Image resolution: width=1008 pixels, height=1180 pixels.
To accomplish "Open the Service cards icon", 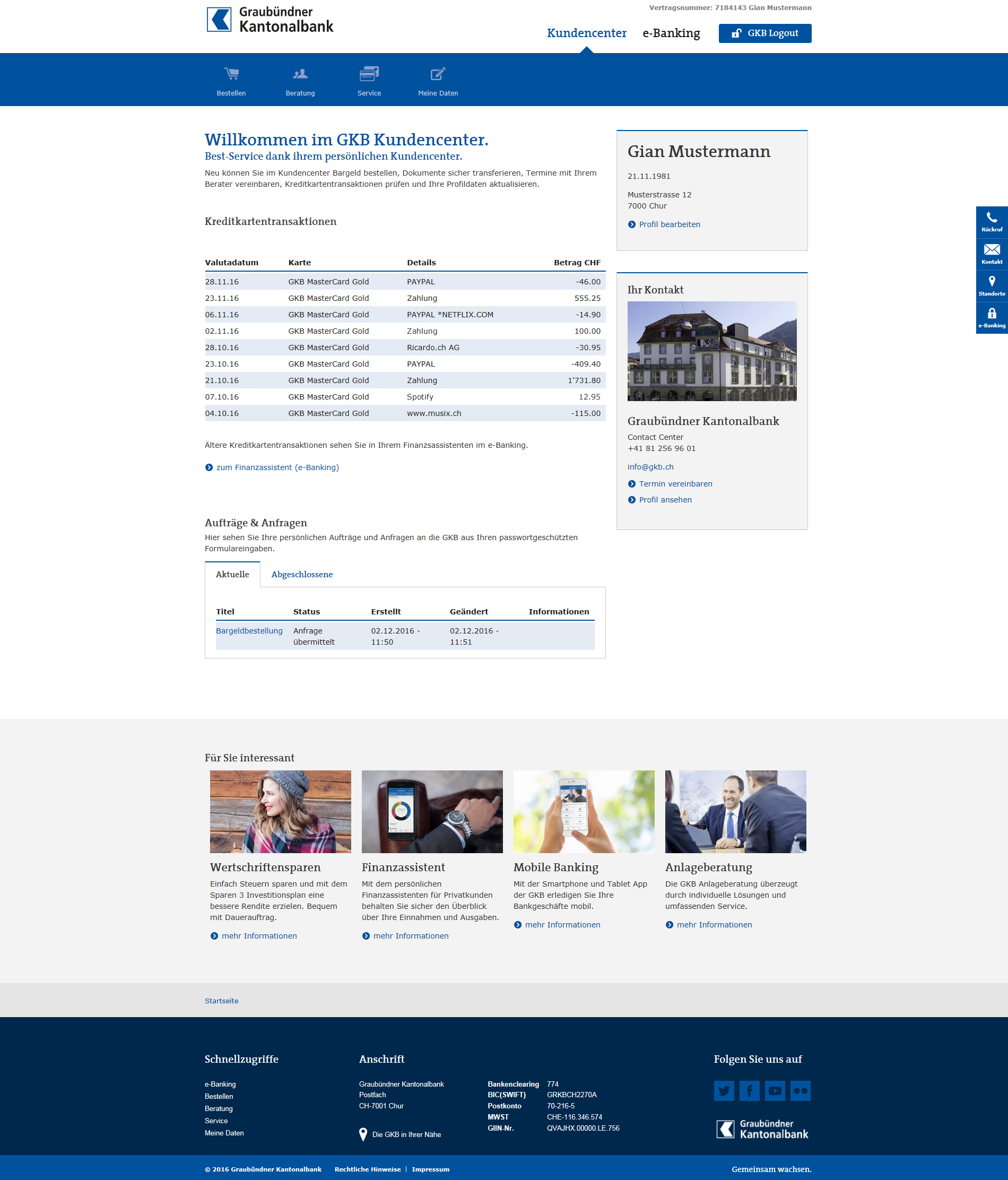I will pyautogui.click(x=369, y=74).
